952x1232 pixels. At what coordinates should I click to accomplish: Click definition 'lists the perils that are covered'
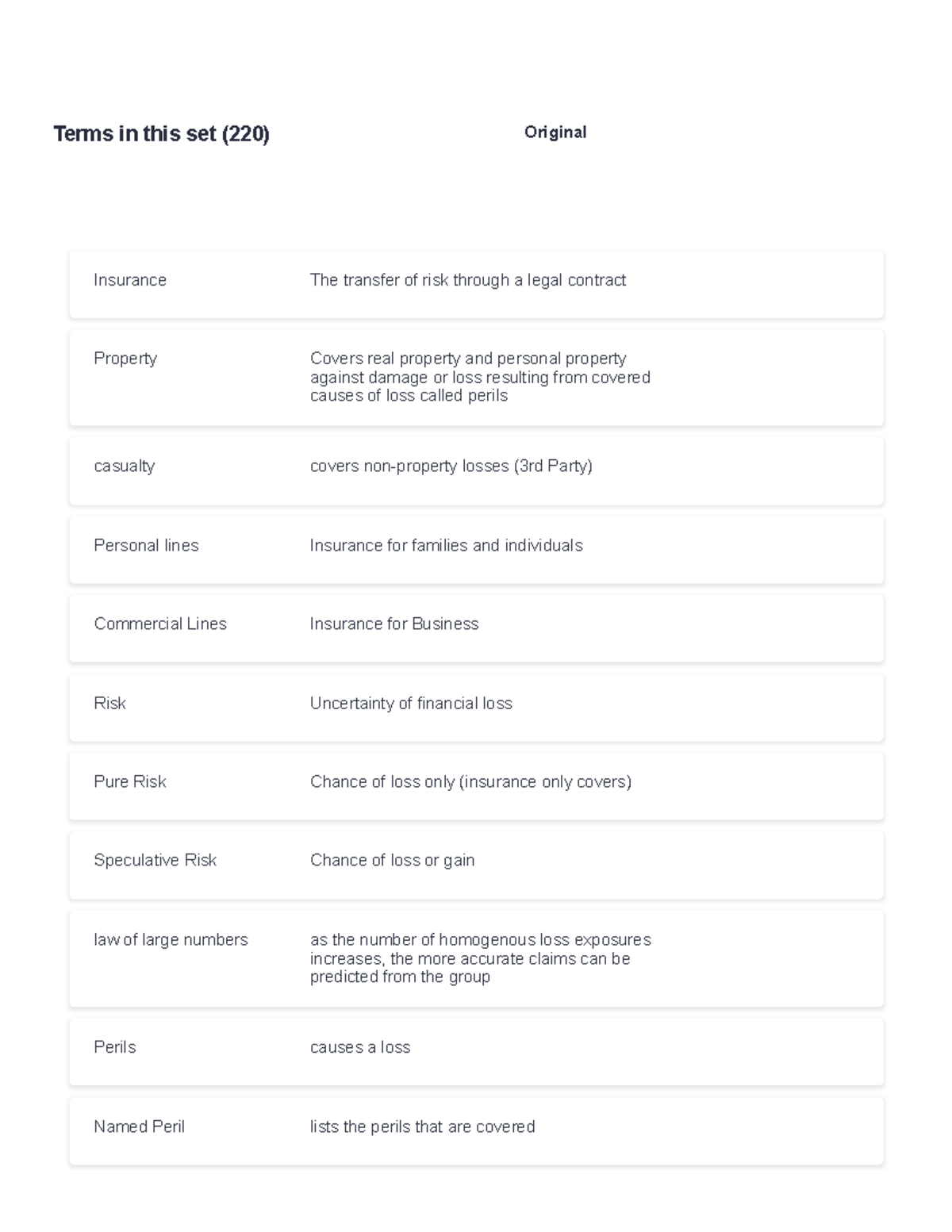(x=422, y=1127)
